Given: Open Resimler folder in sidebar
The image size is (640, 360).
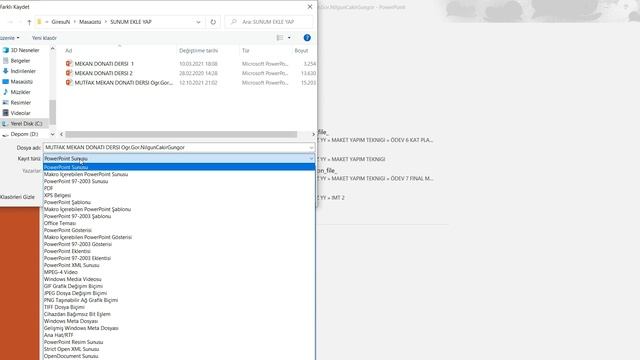Looking at the screenshot, I should (x=20, y=102).
